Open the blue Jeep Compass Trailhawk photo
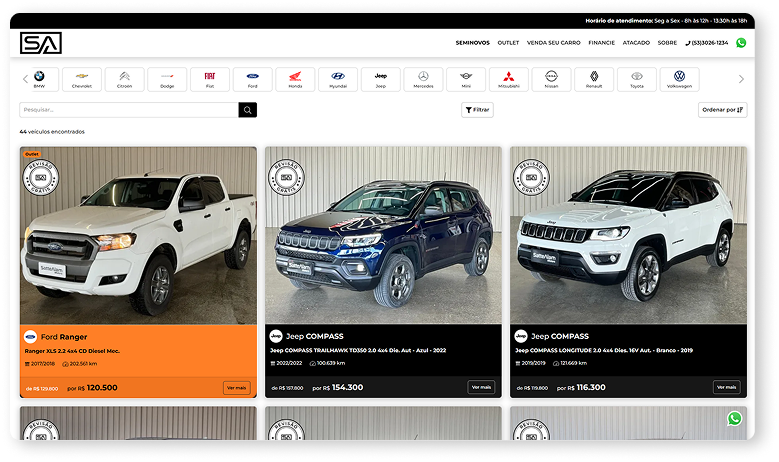 pos(383,235)
